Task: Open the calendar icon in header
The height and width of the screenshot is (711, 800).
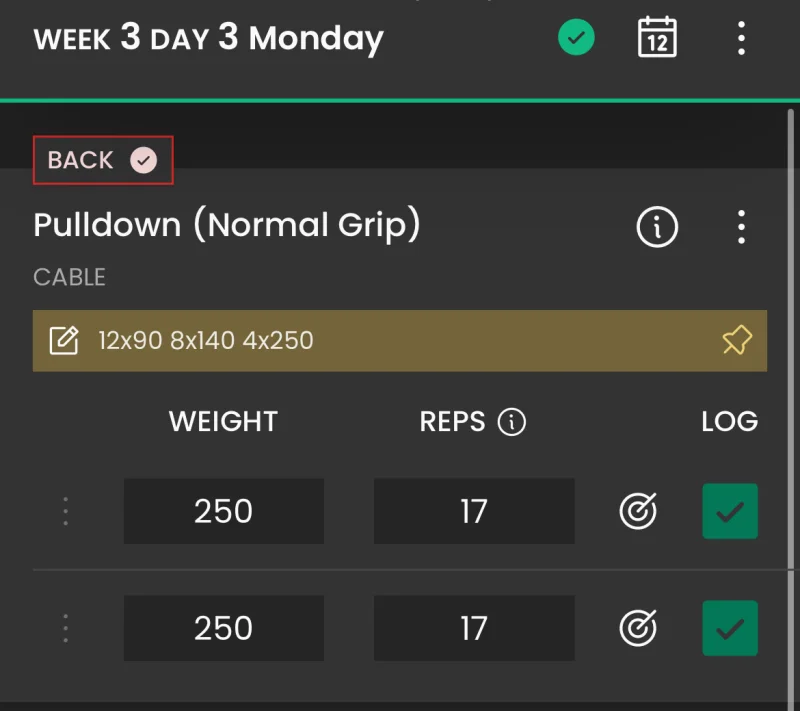Action: (657, 37)
